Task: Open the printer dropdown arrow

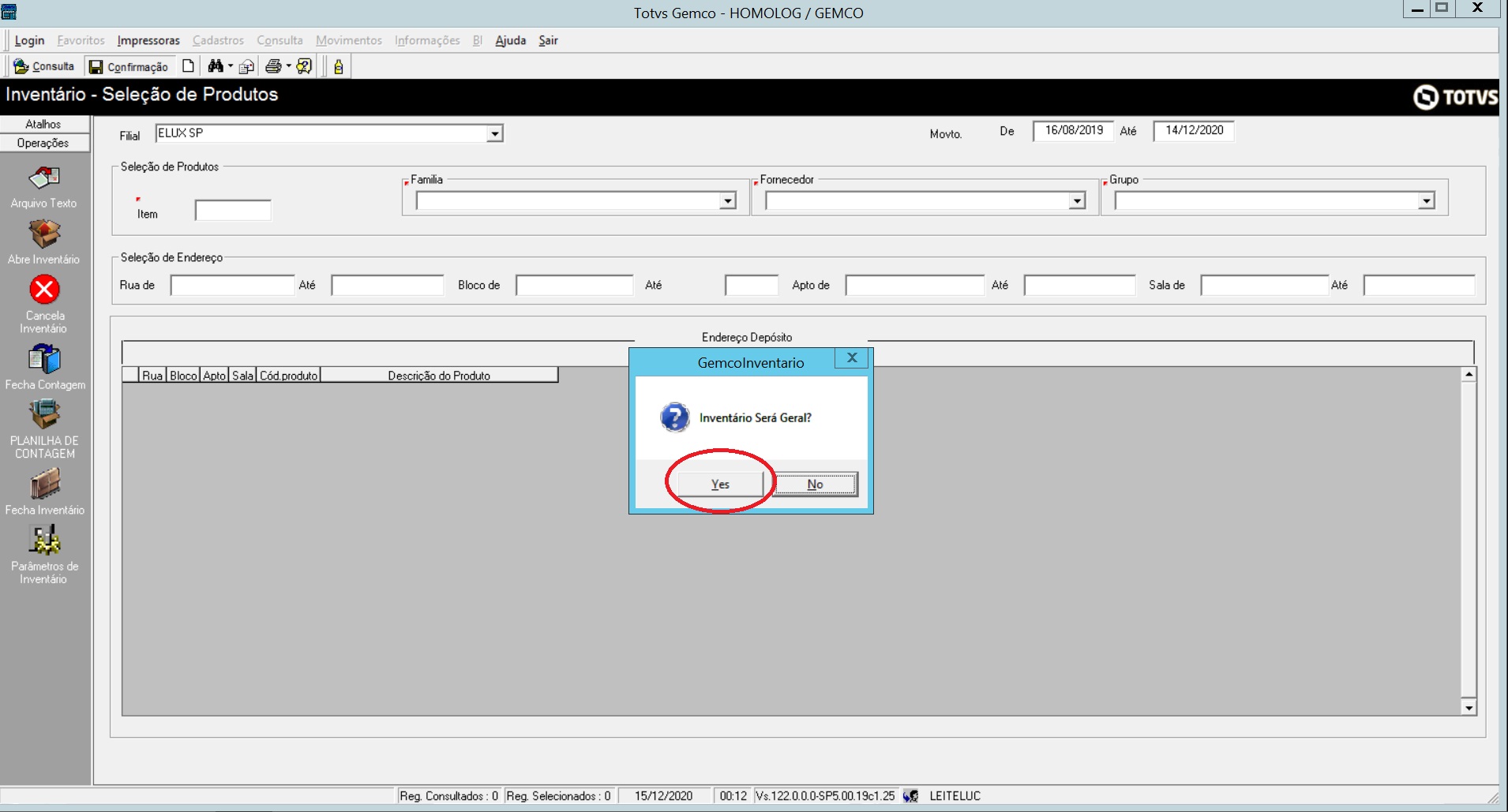Action: (288, 66)
